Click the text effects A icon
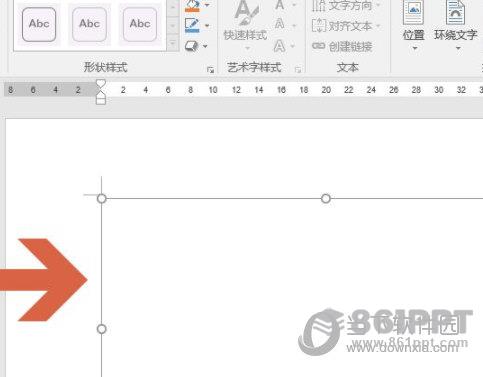Image resolution: width=483 pixels, height=377 pixels. pyautogui.click(x=280, y=46)
